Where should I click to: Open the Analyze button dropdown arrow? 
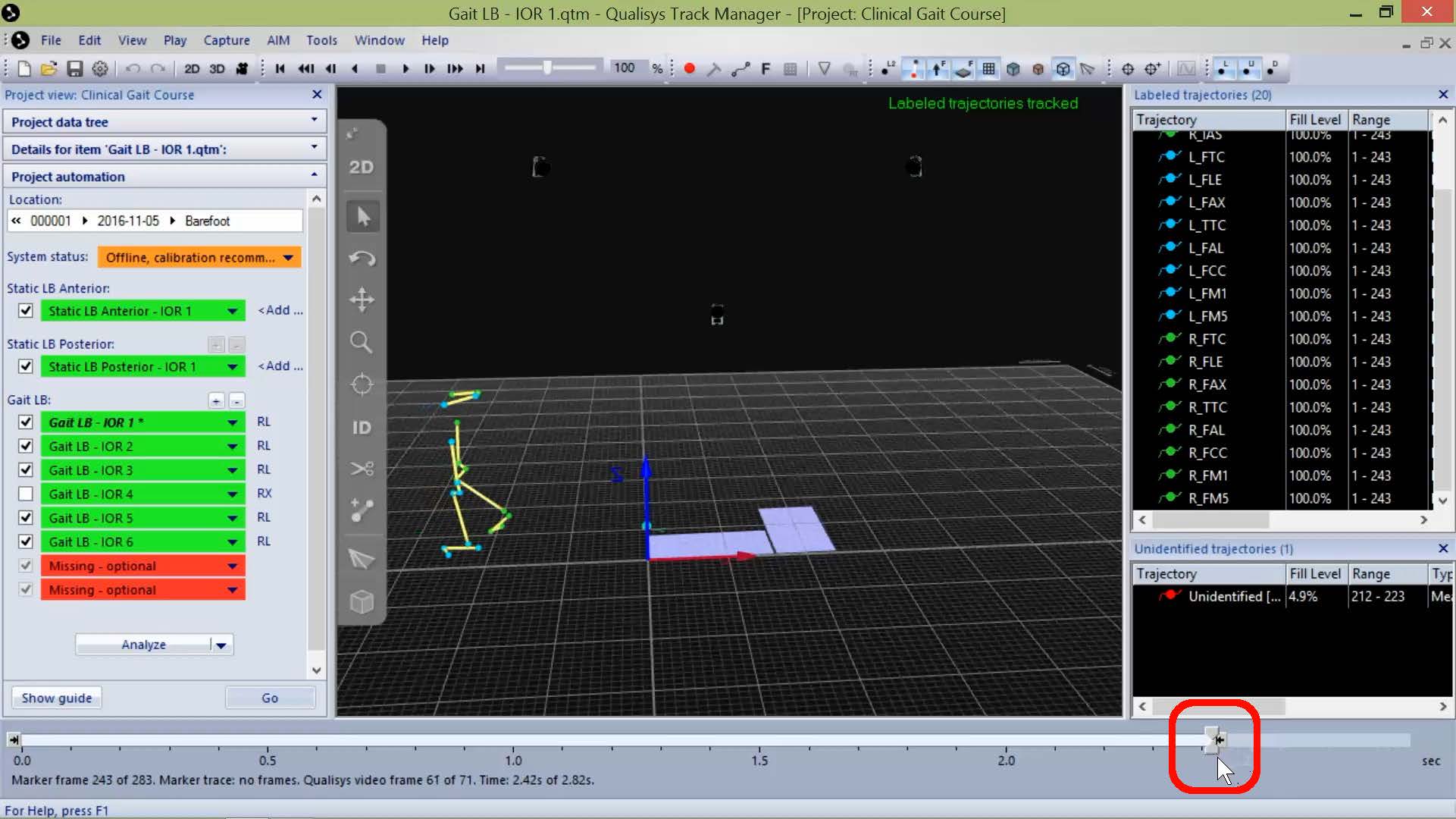click(221, 645)
